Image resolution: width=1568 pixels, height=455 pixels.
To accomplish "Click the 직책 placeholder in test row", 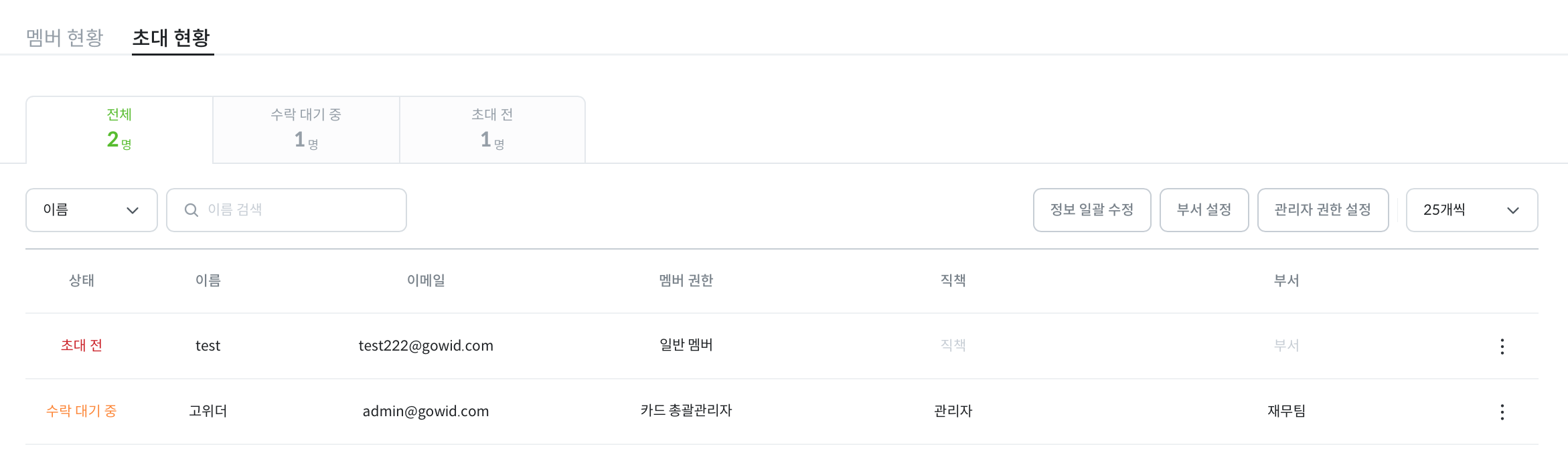I will coord(953,345).
